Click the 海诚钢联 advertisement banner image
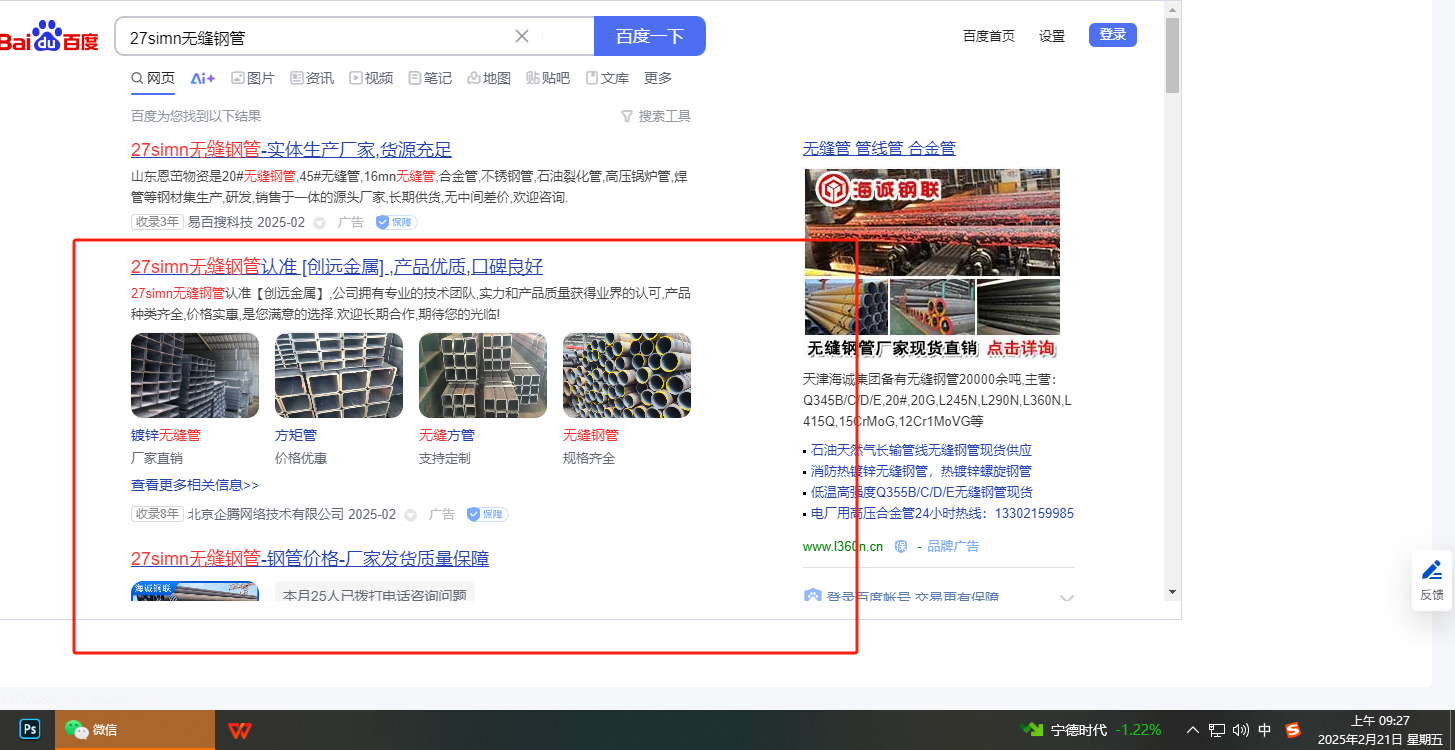Viewport: 1455px width, 750px height. [932, 264]
